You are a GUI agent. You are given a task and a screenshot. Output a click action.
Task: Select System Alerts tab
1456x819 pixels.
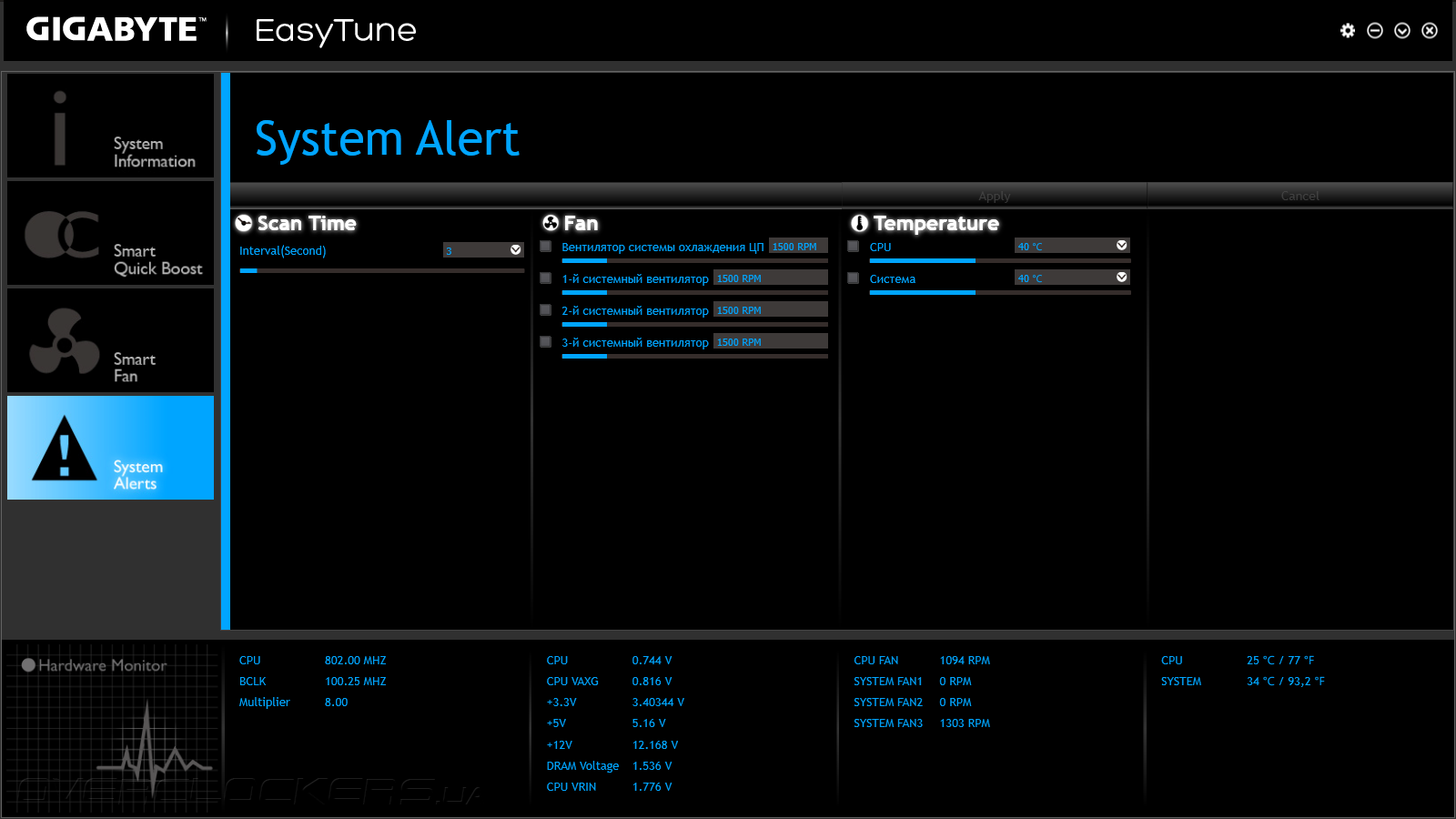pos(111,448)
